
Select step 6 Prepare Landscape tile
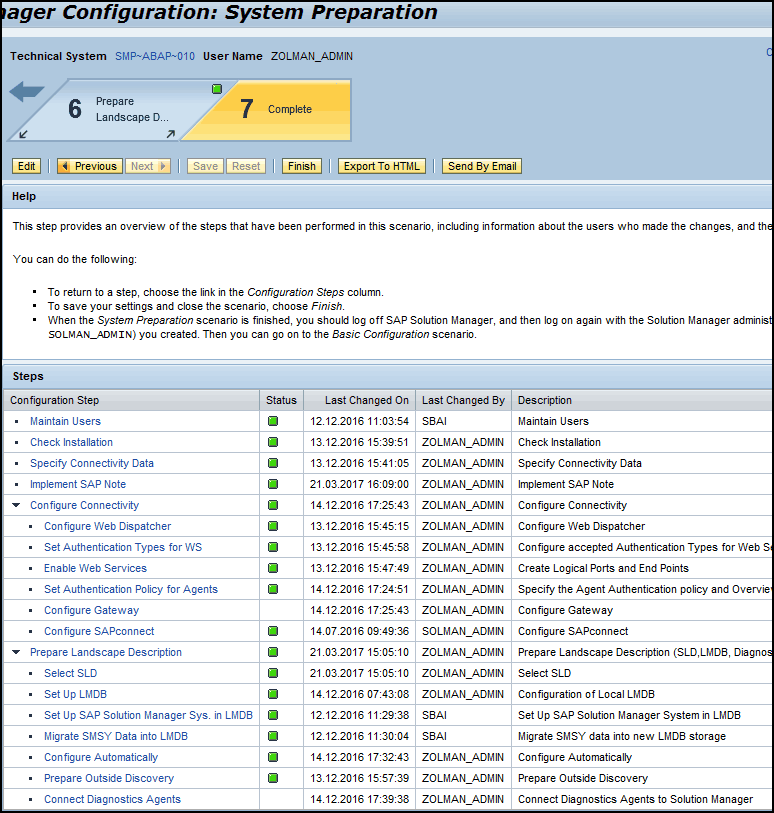(110, 110)
